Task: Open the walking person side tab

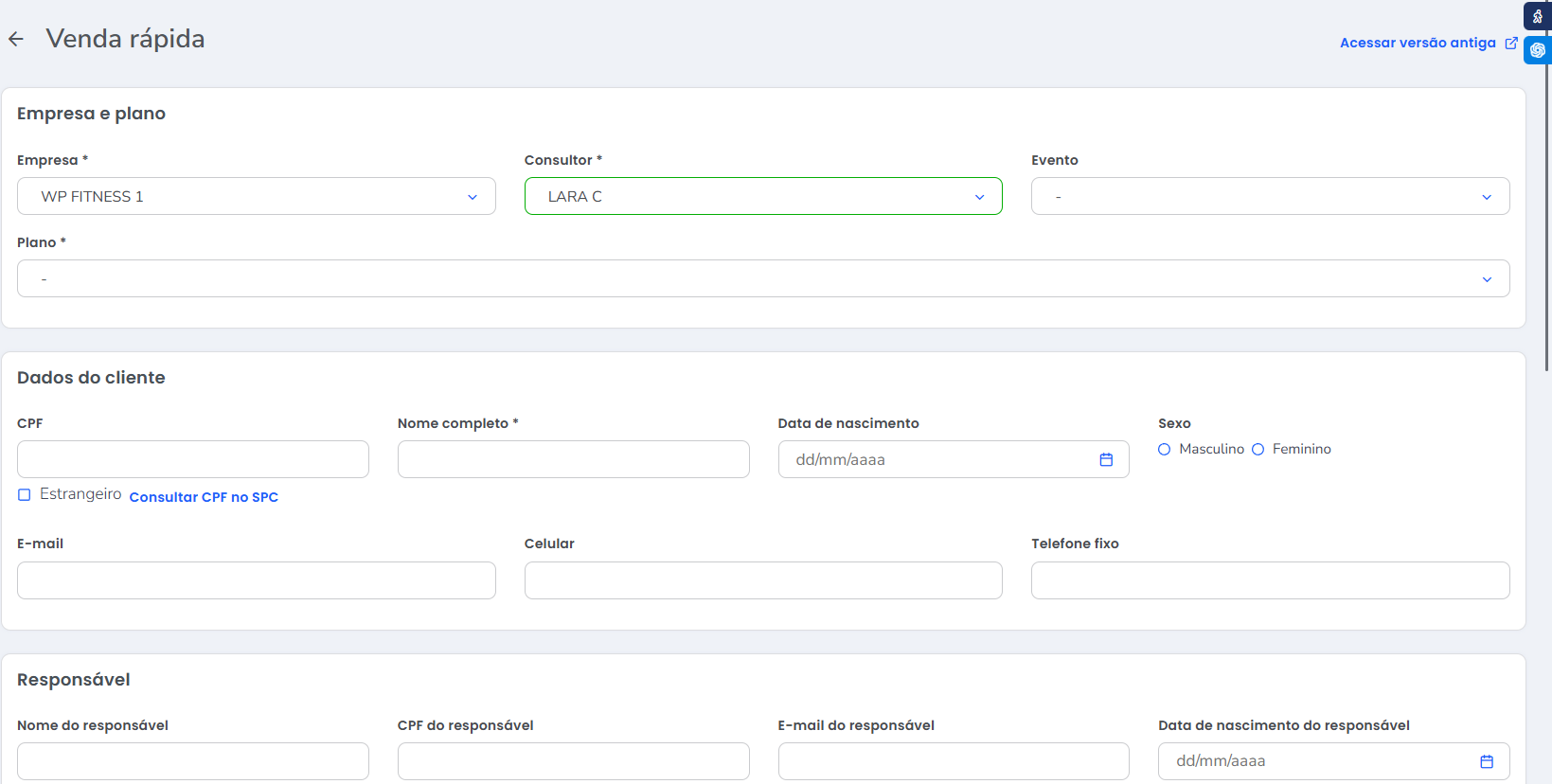Action: [1538, 16]
